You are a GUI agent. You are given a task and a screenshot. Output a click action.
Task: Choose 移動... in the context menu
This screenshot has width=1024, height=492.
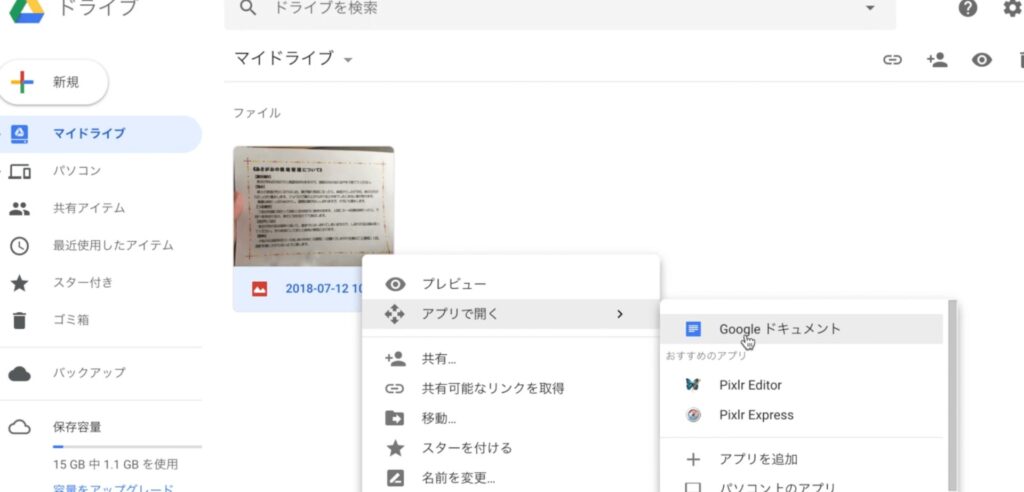(511, 418)
